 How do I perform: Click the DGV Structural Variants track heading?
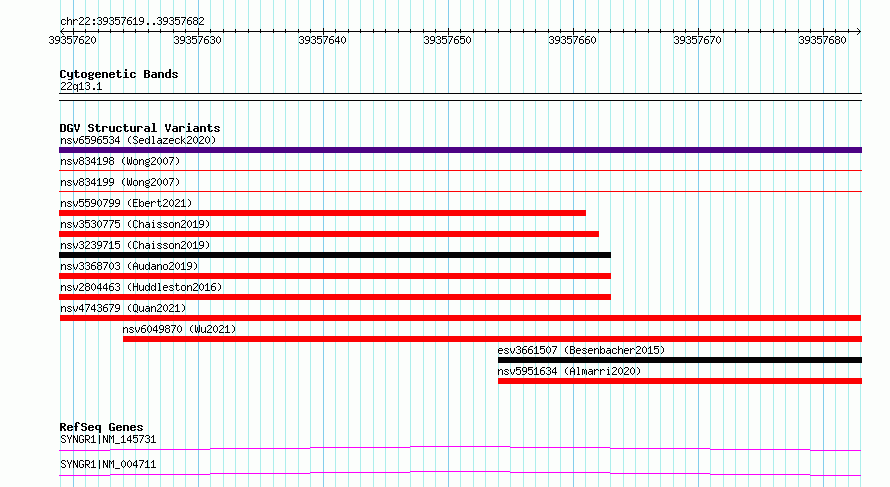140,128
